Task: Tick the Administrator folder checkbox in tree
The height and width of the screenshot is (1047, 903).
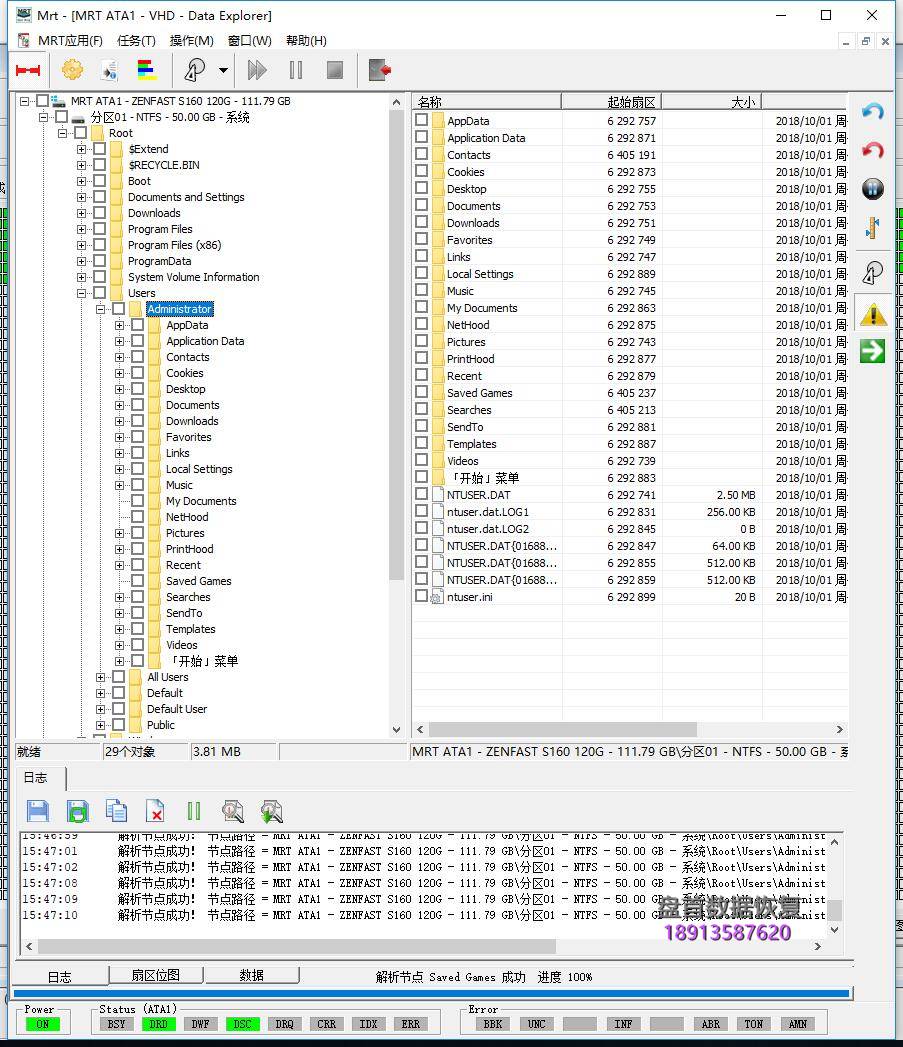Action: click(119, 308)
